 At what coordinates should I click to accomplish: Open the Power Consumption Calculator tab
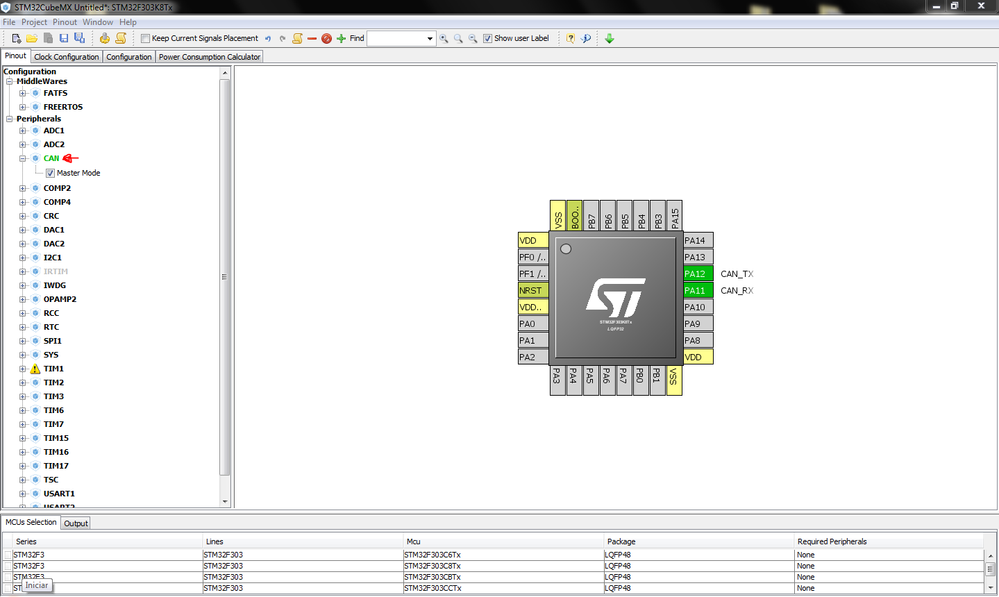tap(209, 57)
